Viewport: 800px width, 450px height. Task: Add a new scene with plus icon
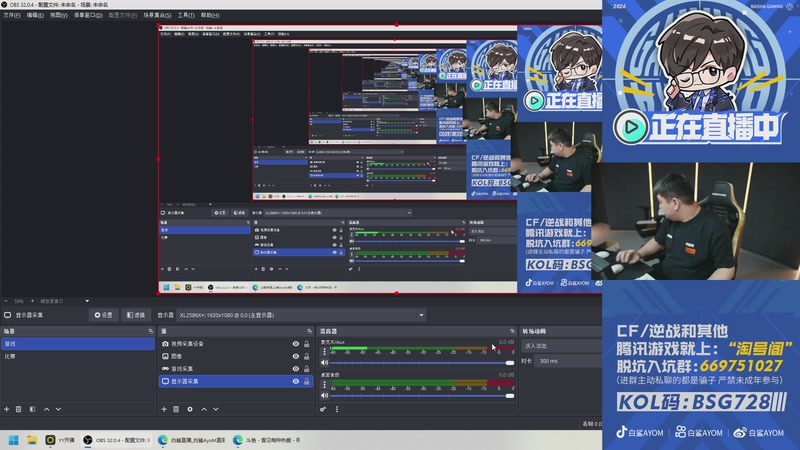click(7, 409)
